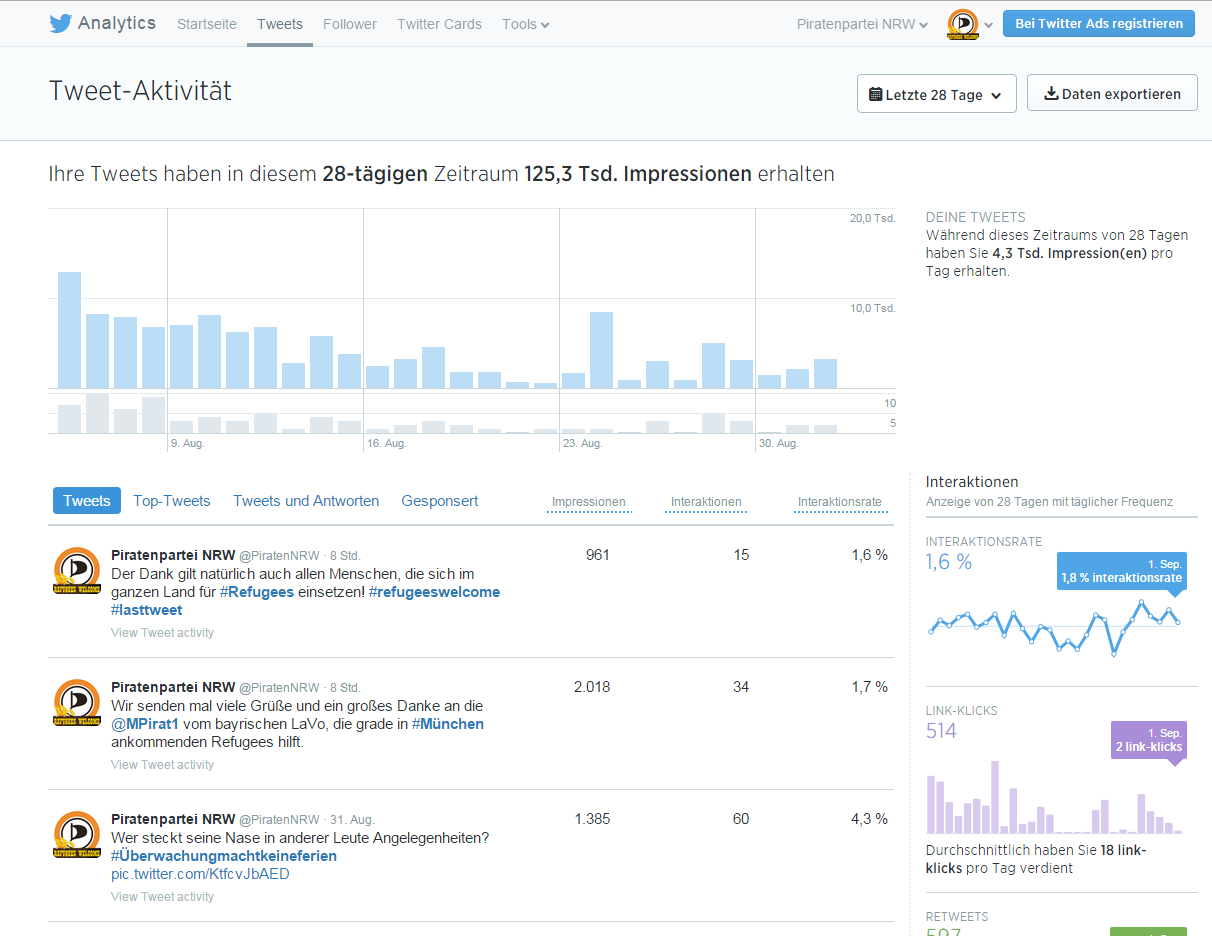1212x936 pixels.
Task: Click the chevron next to profile avatar
Action: tap(988, 25)
